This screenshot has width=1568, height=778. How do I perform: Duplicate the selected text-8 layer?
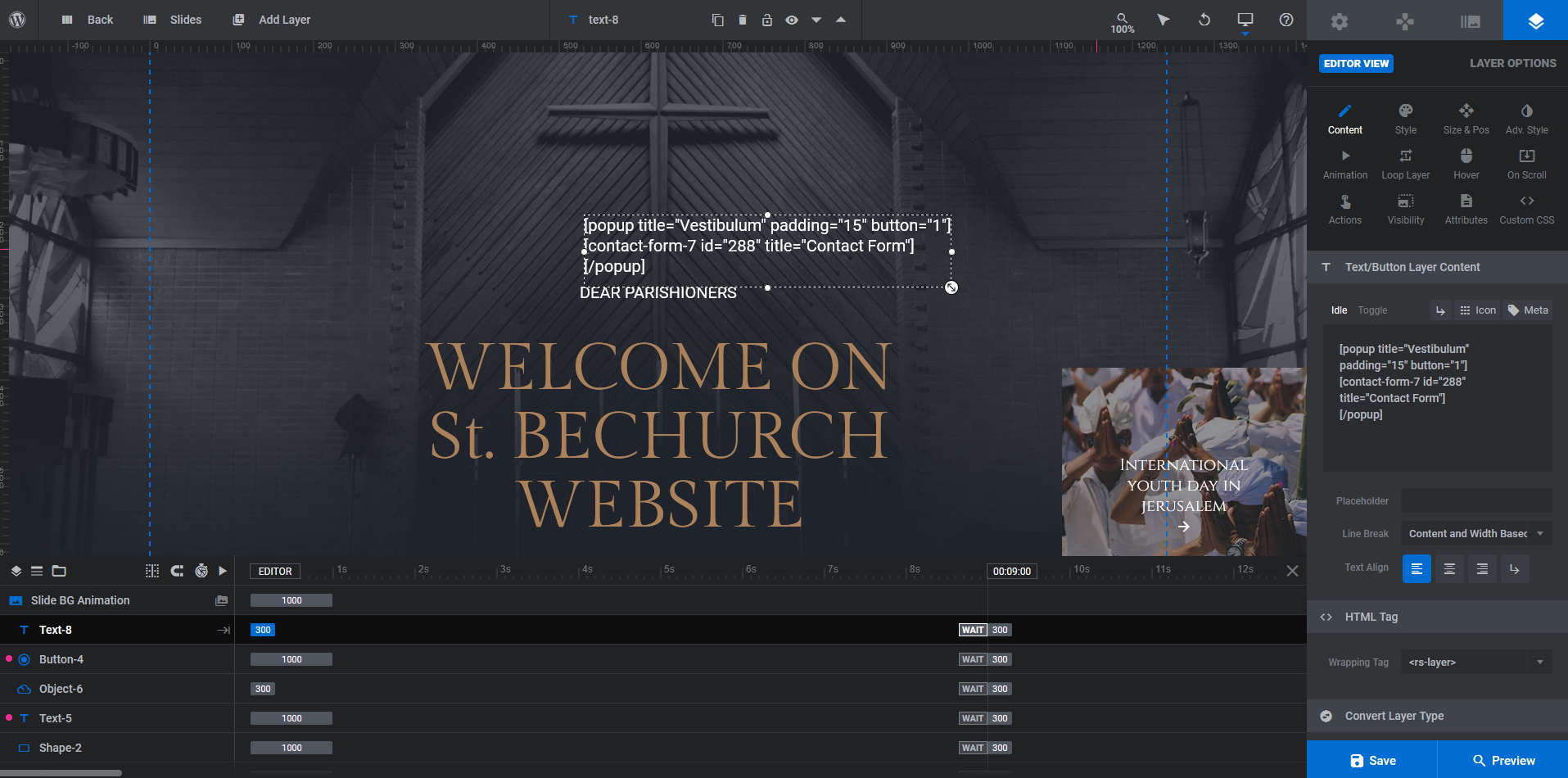point(718,20)
